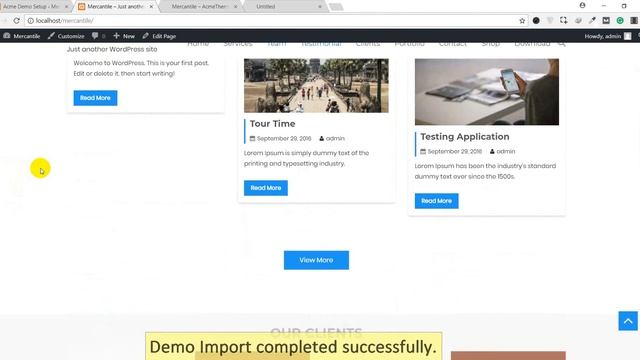Close the Untitled tab

click(x=320, y=7)
